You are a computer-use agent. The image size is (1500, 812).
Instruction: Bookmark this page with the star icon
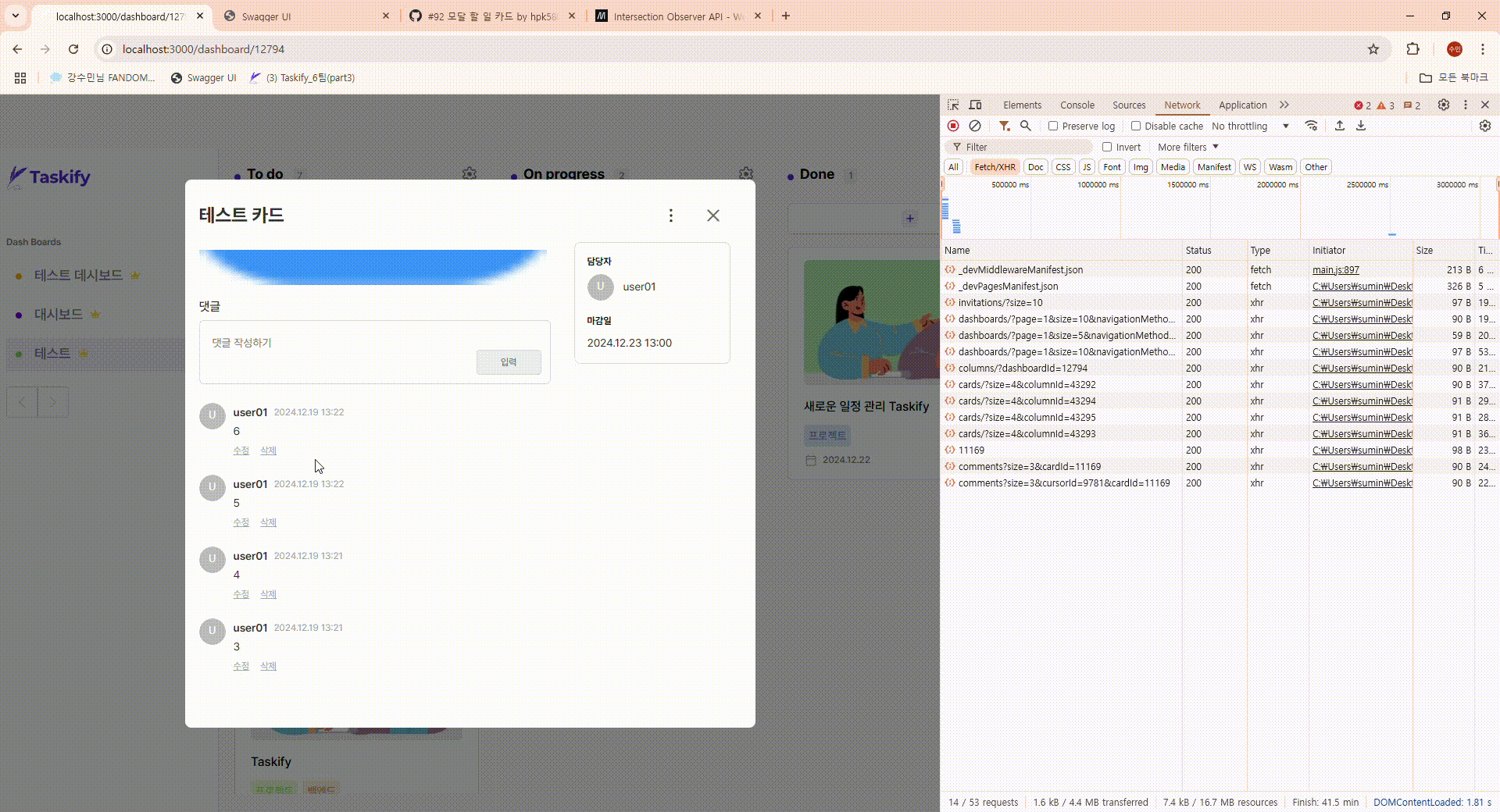[x=1373, y=49]
